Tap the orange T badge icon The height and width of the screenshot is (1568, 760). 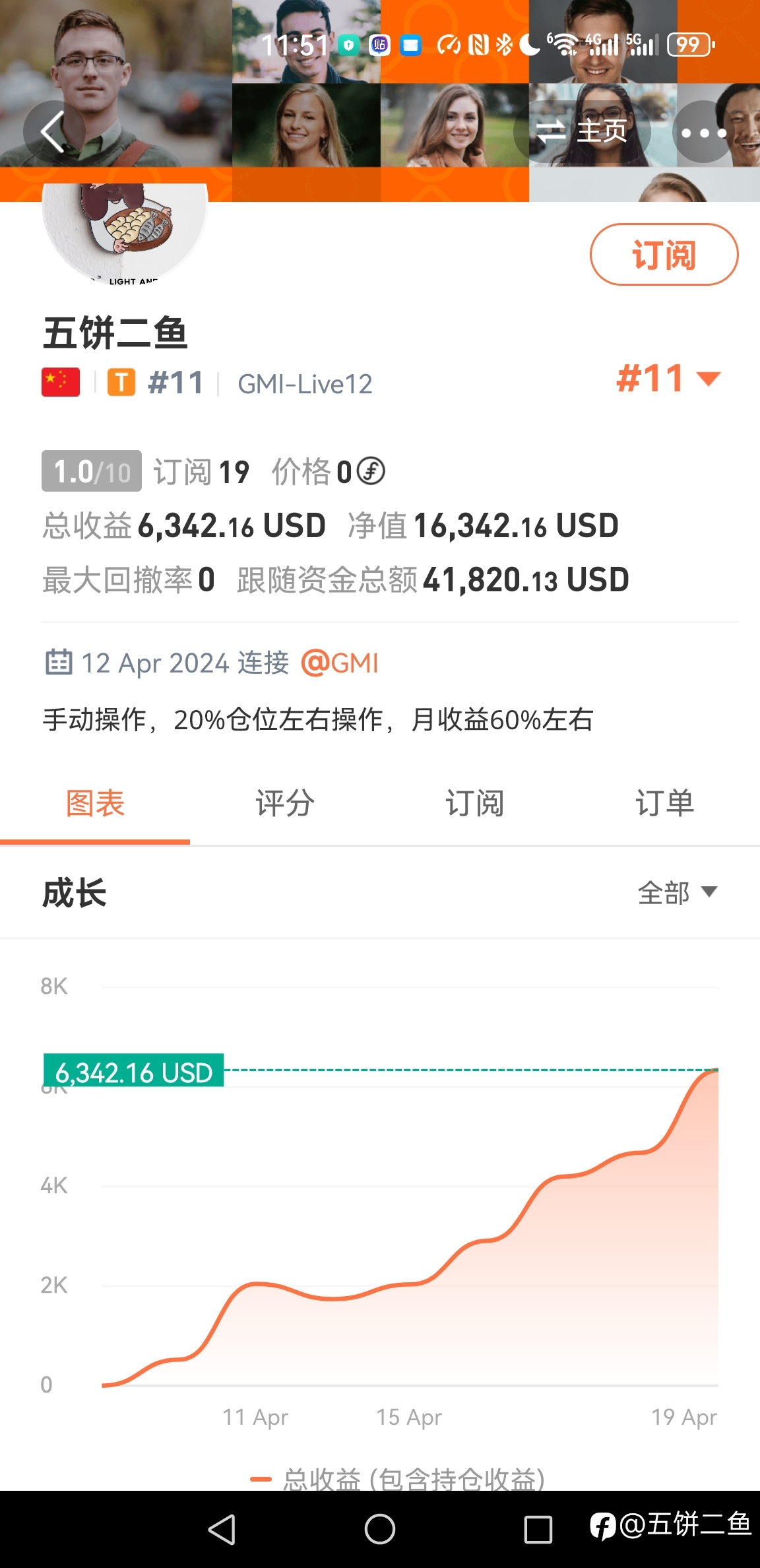click(x=121, y=383)
